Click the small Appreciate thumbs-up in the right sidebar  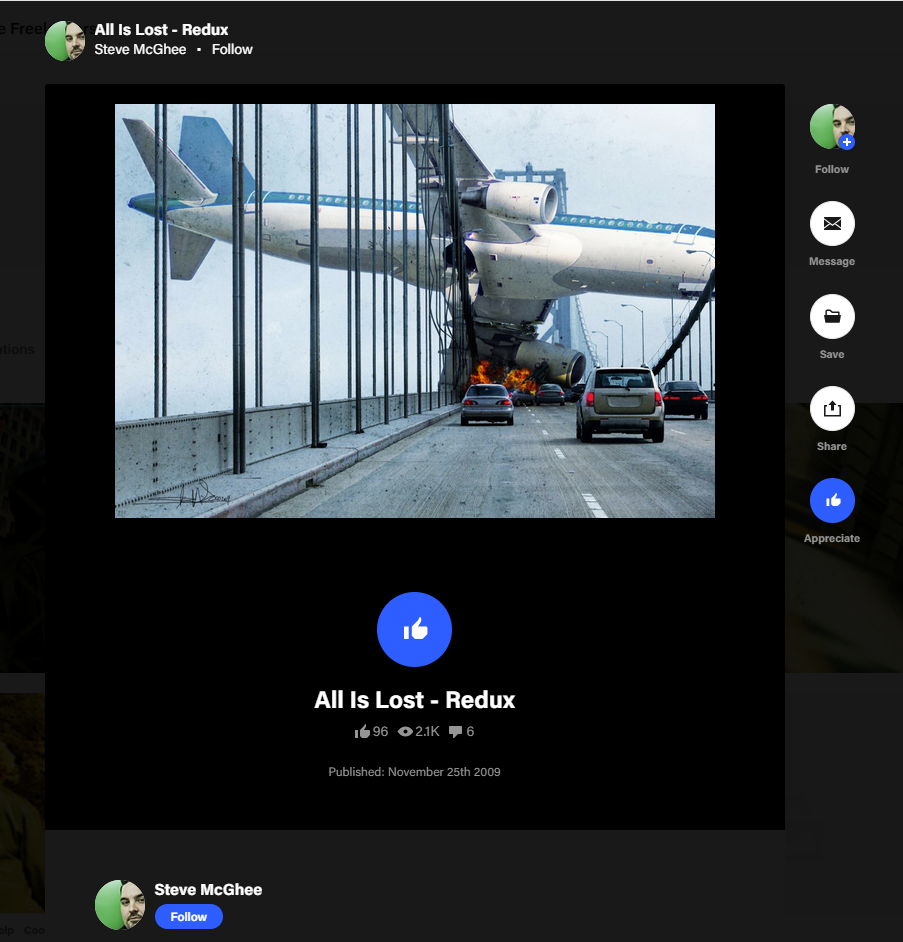click(832, 500)
